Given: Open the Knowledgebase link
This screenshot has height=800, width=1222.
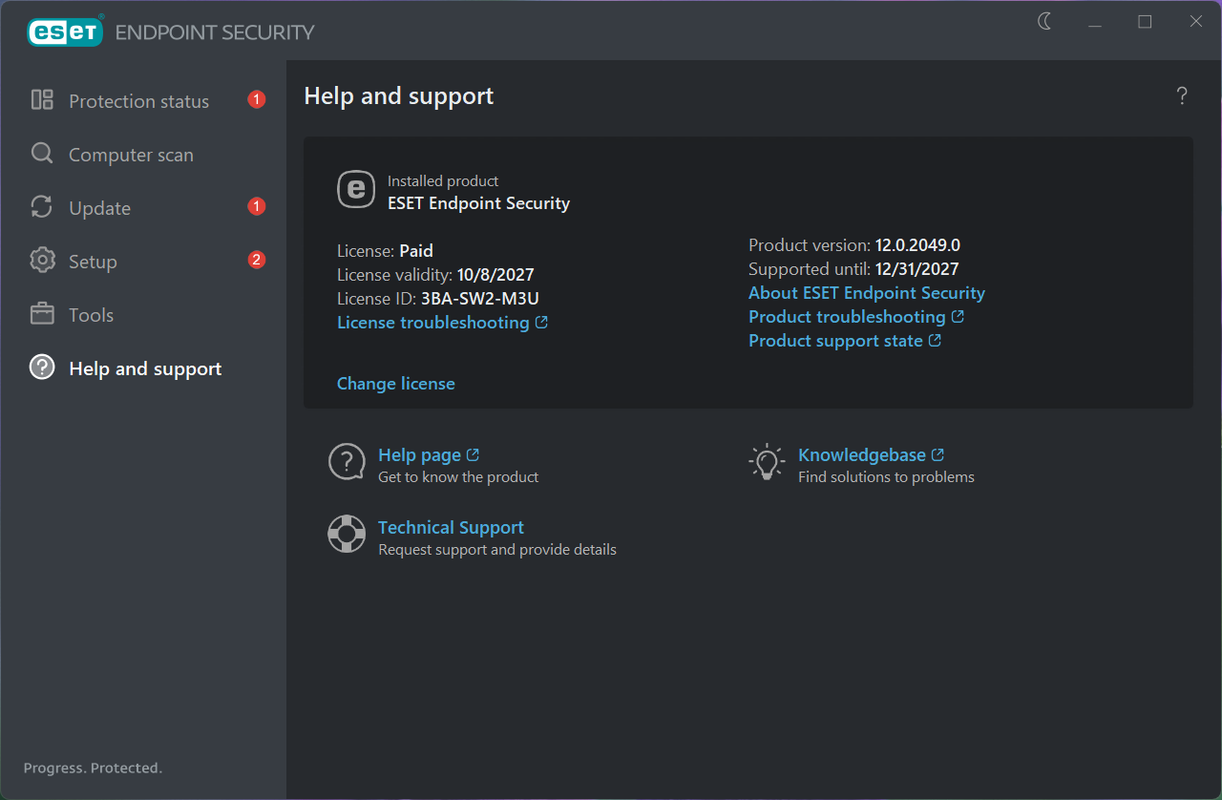Looking at the screenshot, I should point(862,455).
